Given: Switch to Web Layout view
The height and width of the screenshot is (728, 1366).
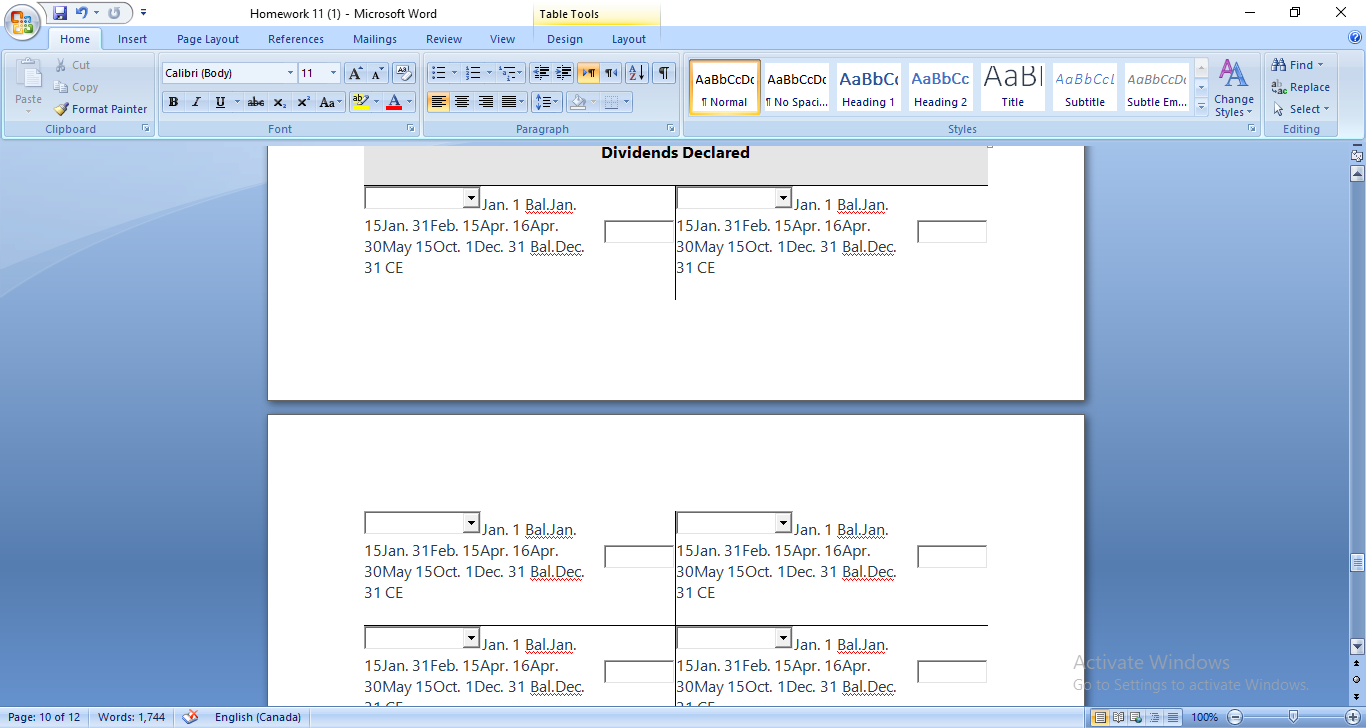Looking at the screenshot, I should click(x=1136, y=717).
